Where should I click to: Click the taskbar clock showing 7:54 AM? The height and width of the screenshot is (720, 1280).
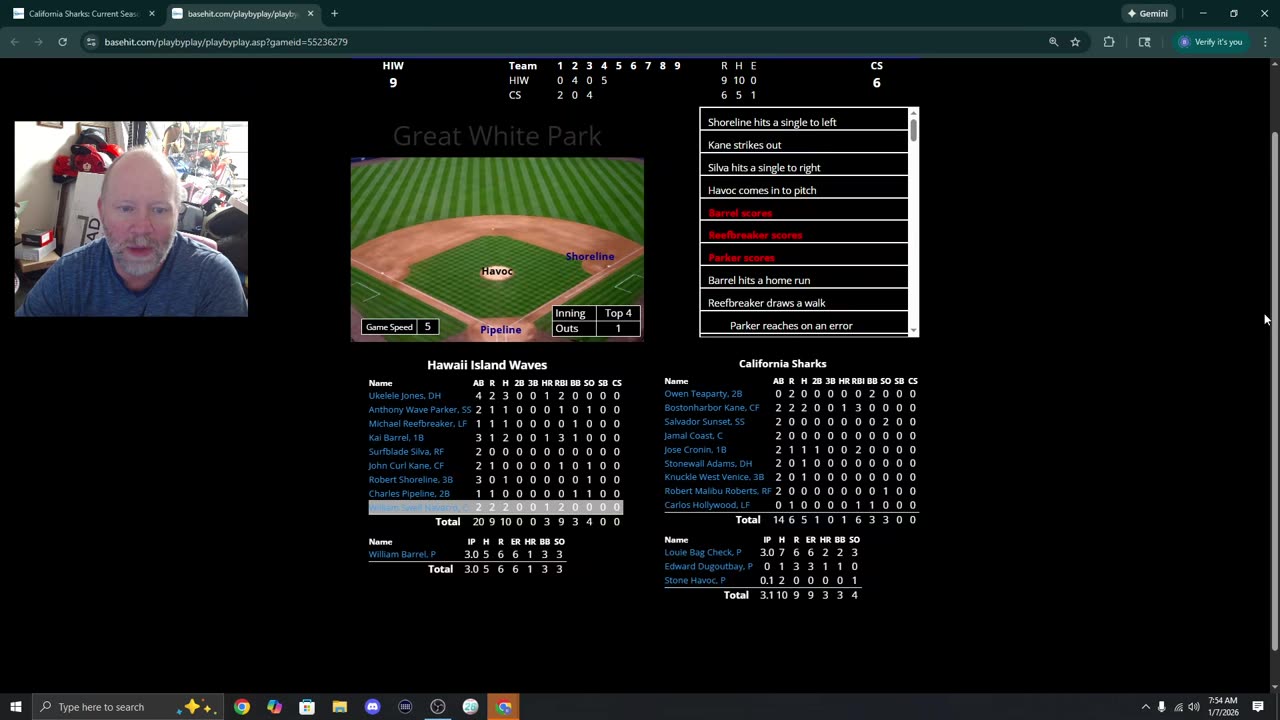pyautogui.click(x=1222, y=707)
